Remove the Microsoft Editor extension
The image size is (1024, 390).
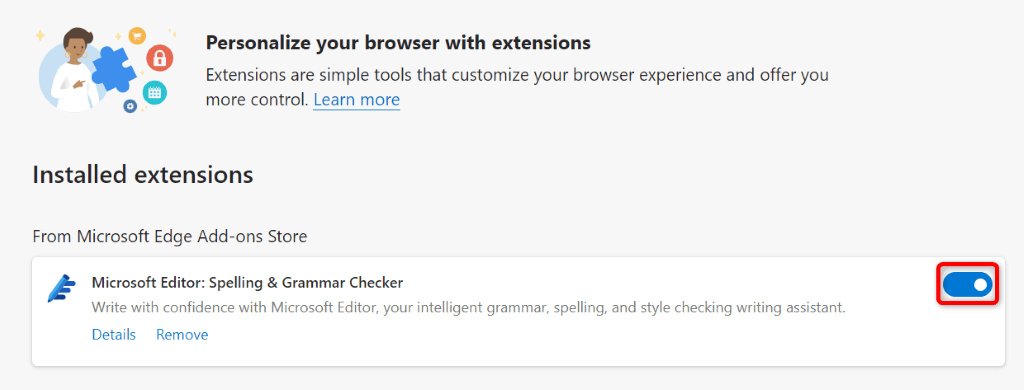(x=182, y=335)
